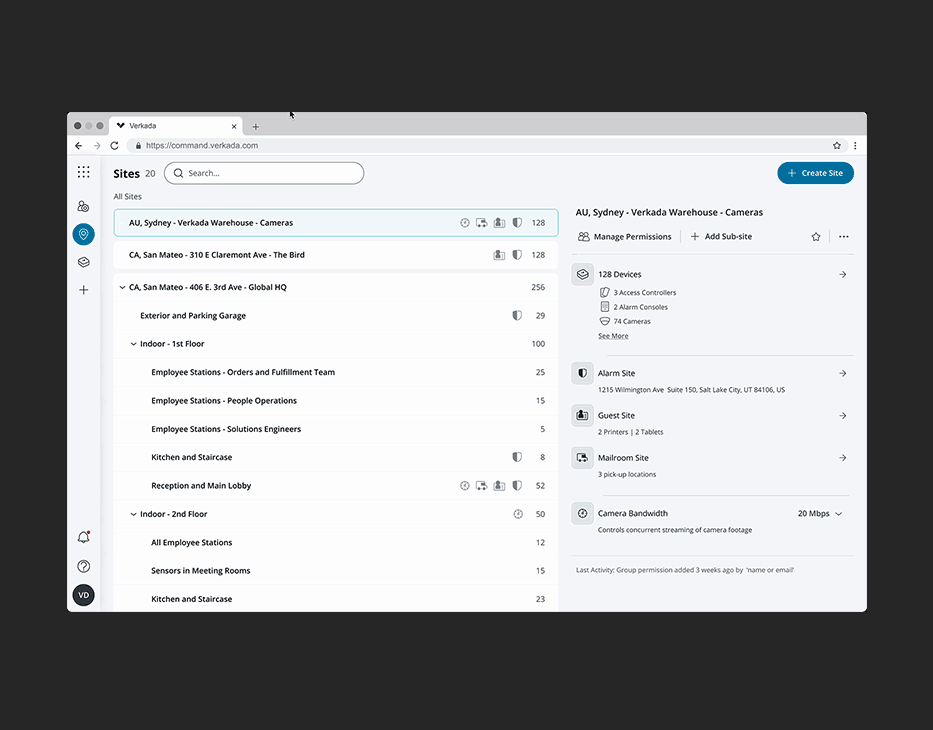The height and width of the screenshot is (730, 933).
Task: Open Guest Site arrow
Action: (843, 415)
